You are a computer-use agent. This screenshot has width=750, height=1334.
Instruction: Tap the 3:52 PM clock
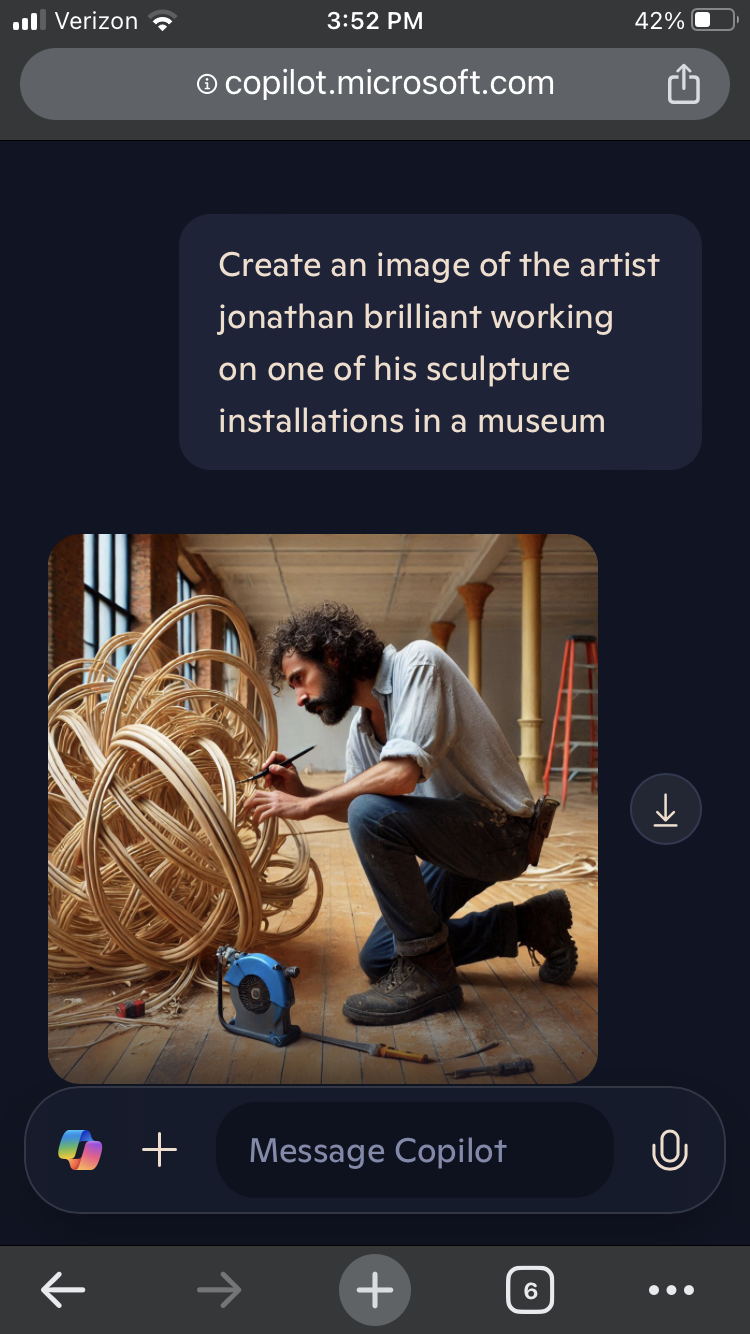pyautogui.click(x=375, y=21)
